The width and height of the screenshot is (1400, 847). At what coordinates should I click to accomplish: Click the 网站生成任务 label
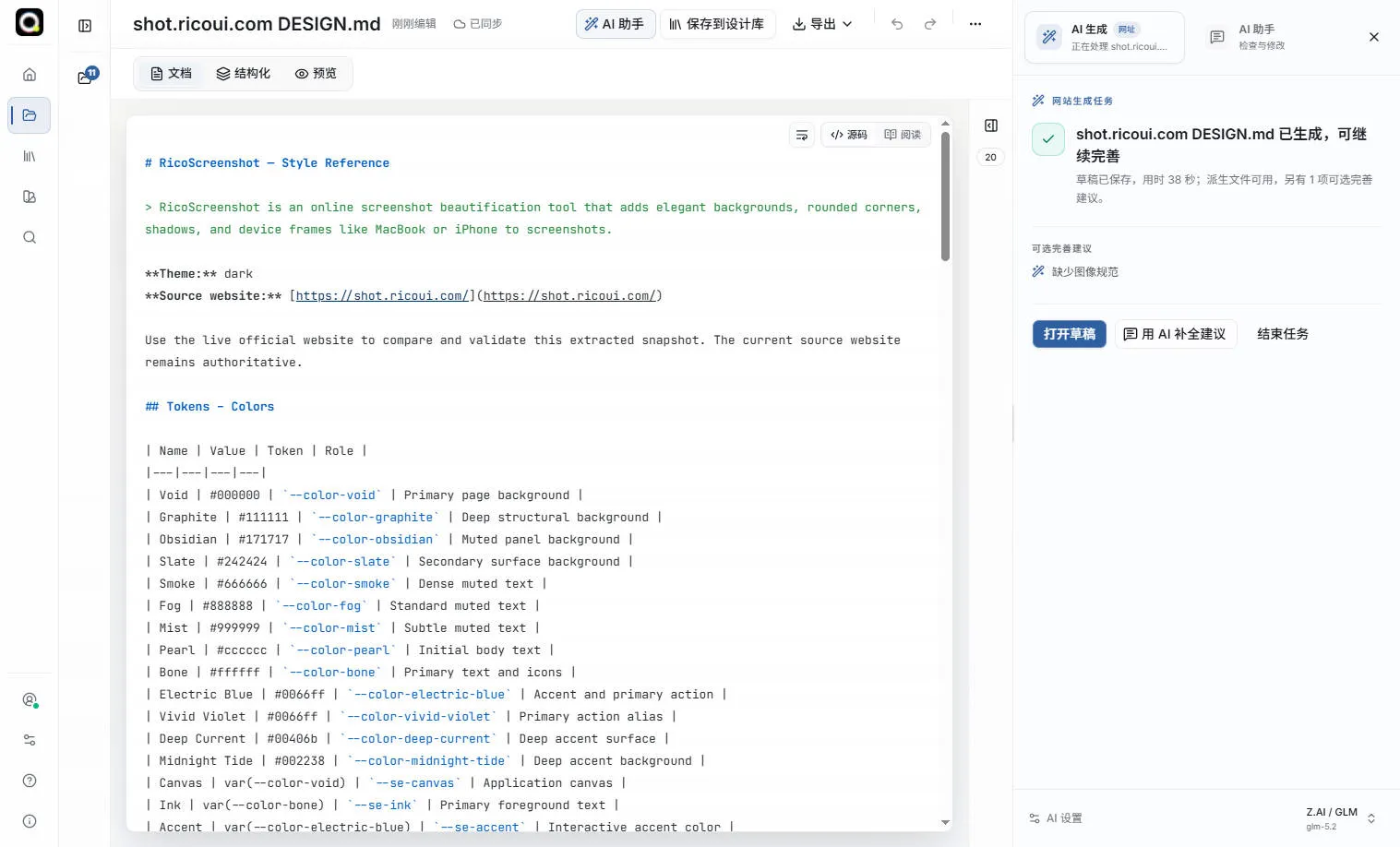(x=1083, y=101)
